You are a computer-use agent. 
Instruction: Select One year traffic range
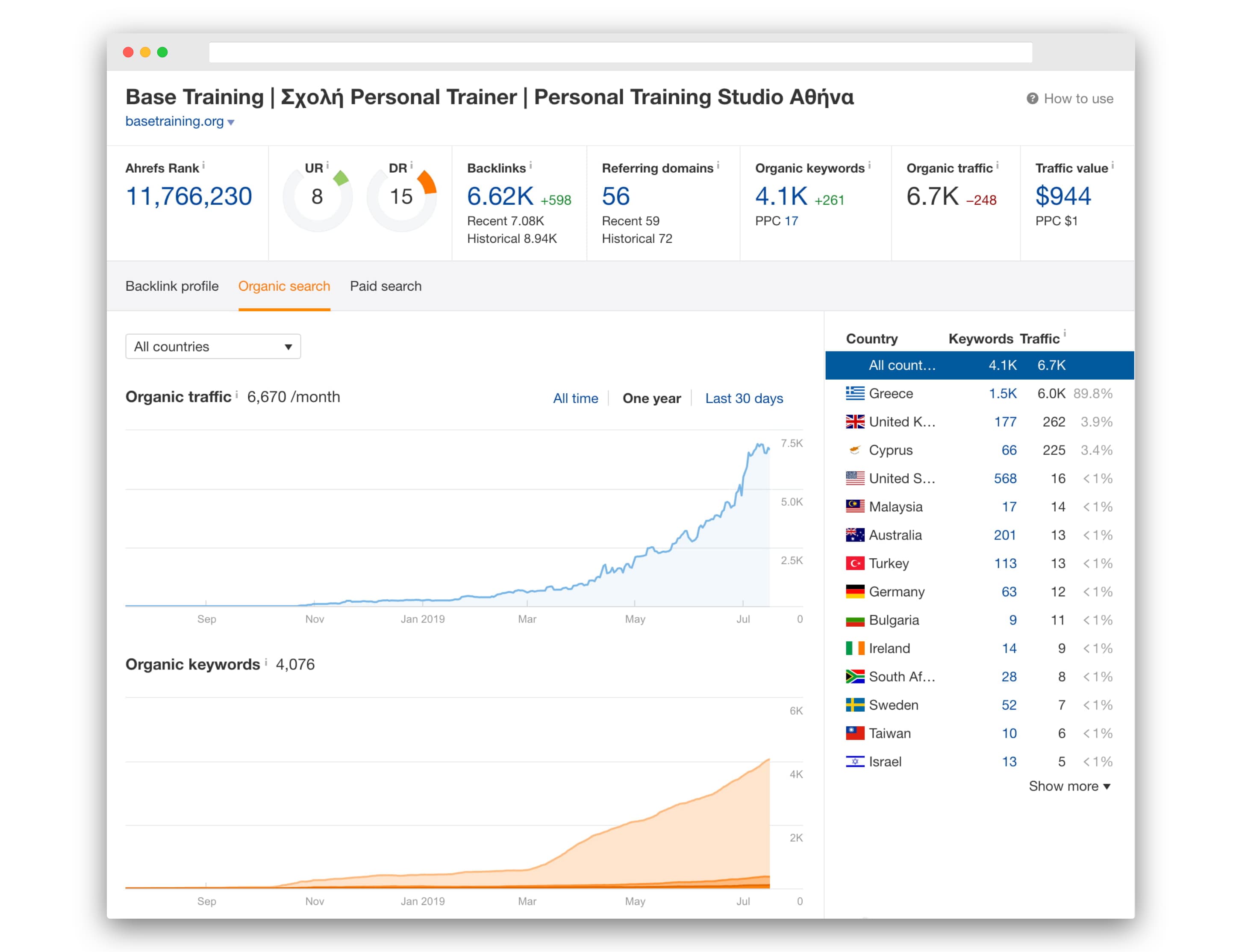click(x=652, y=398)
